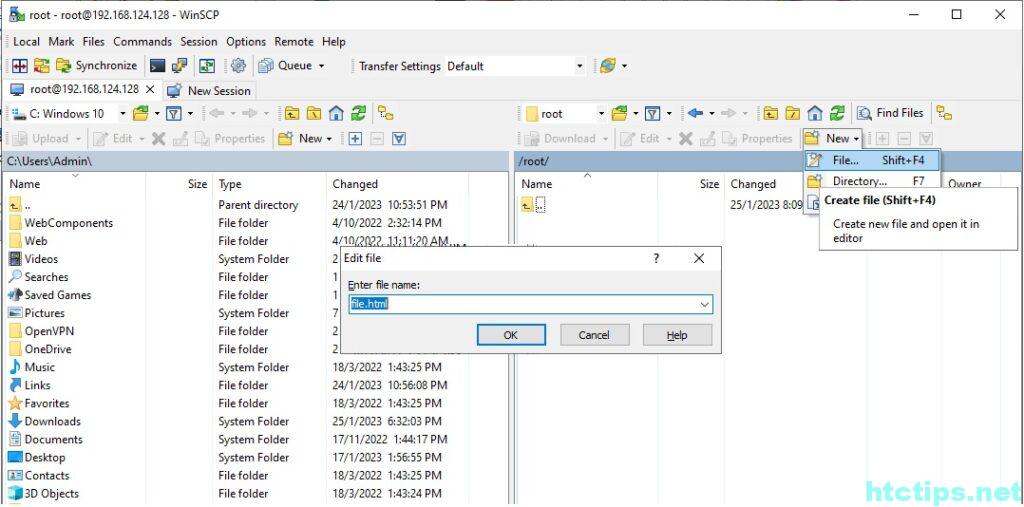Open the Help menu

coord(333,42)
